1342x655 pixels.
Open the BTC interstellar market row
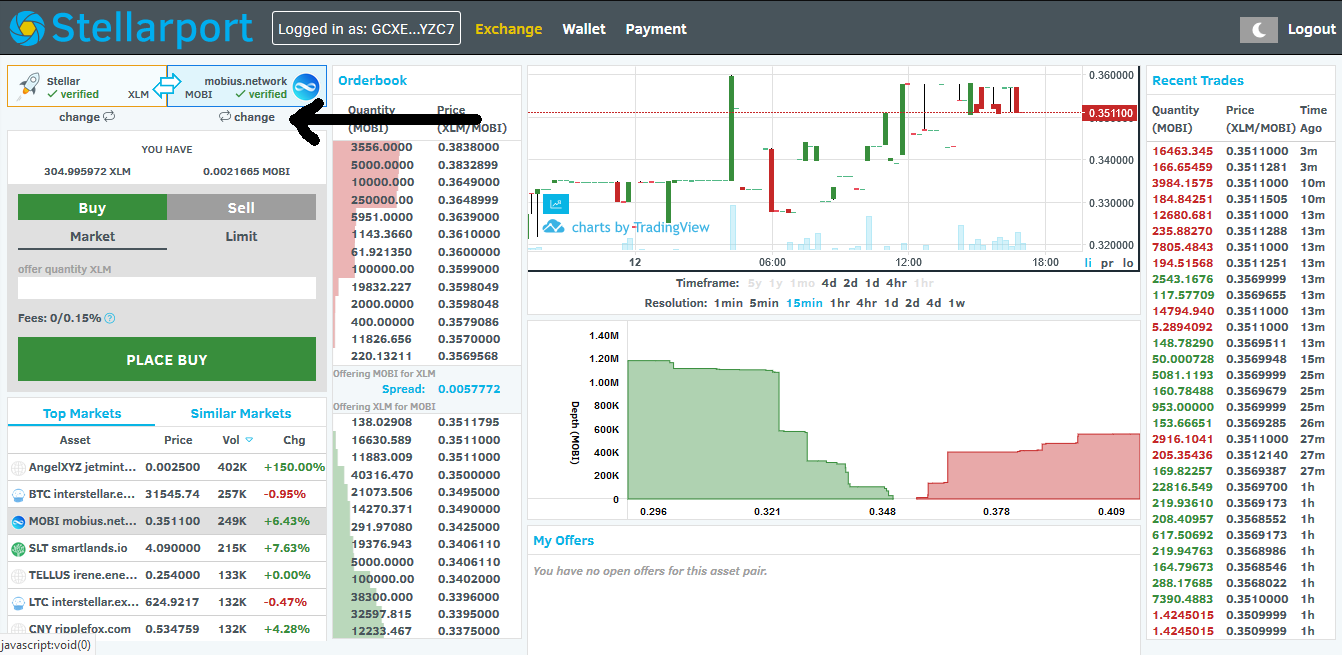(x=167, y=494)
